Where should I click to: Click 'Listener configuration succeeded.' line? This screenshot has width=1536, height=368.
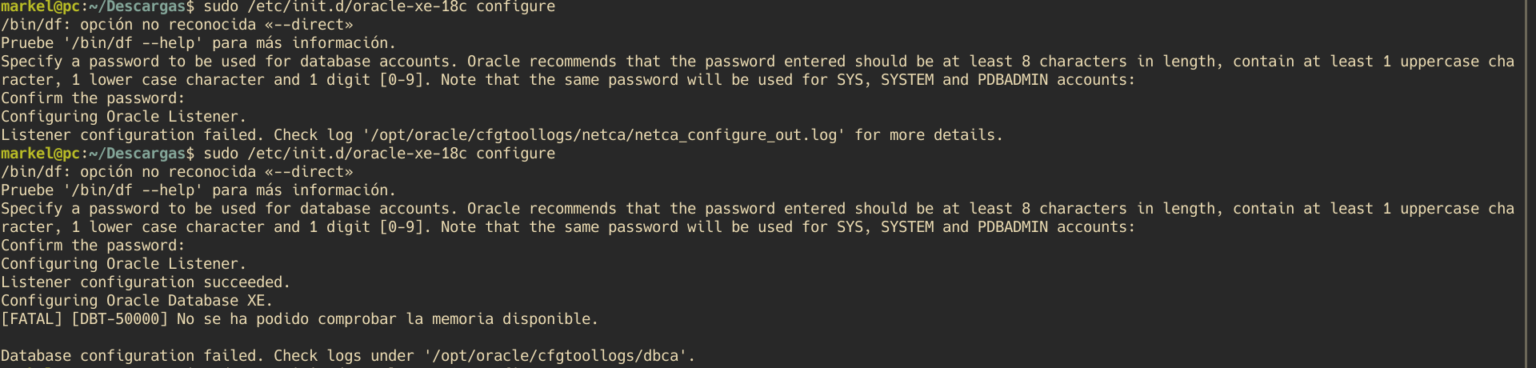(145, 282)
